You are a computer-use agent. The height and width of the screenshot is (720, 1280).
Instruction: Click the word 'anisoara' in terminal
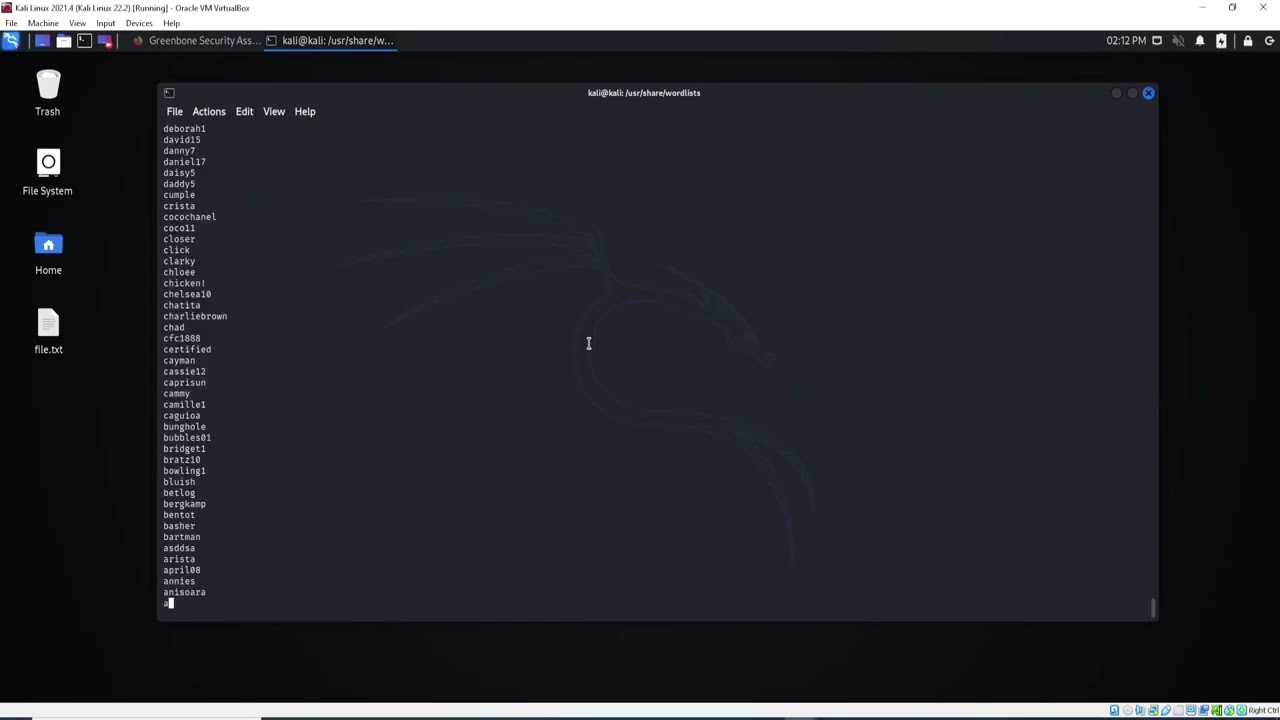pos(184,592)
